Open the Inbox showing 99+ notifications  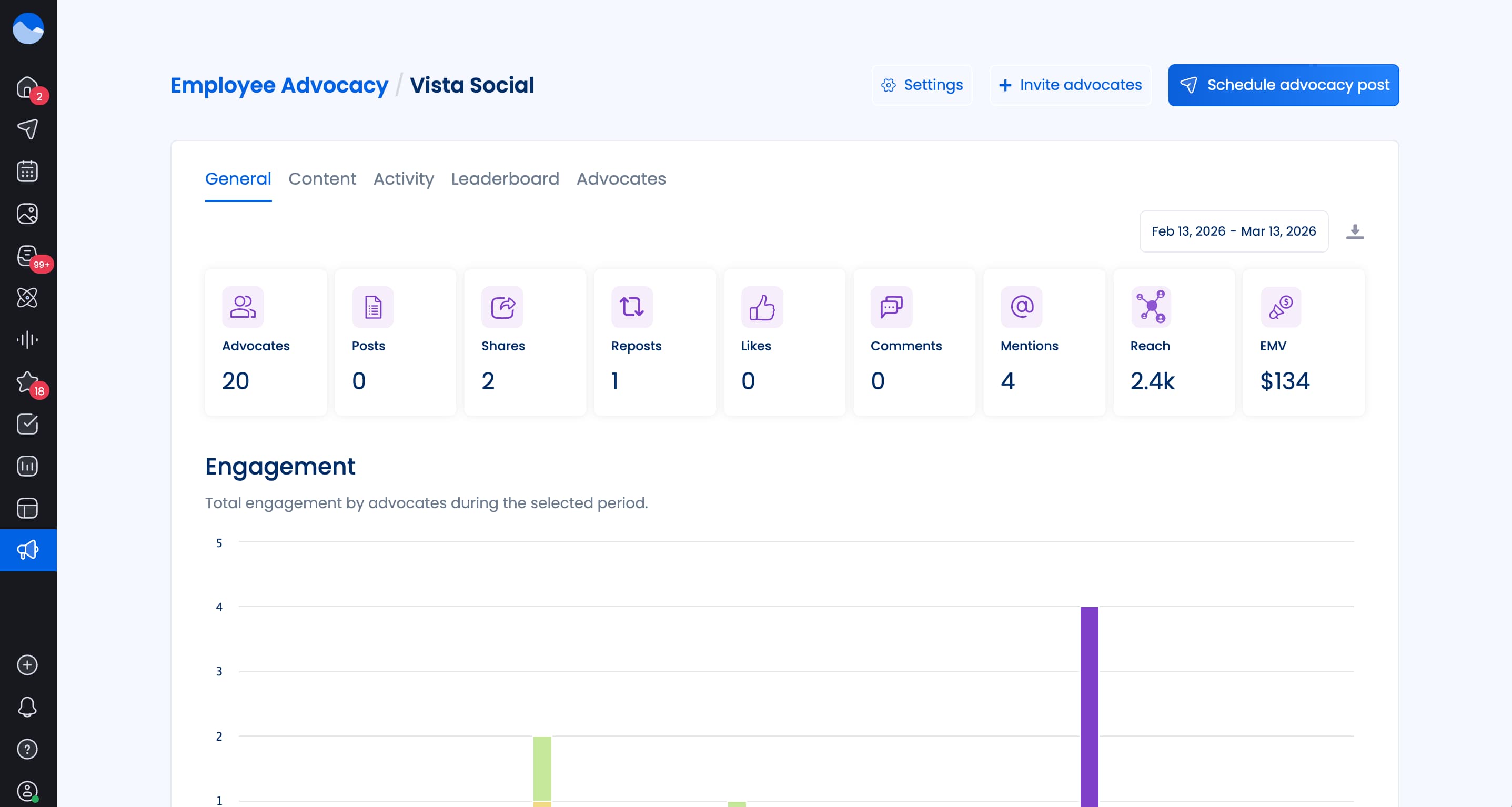(x=27, y=255)
